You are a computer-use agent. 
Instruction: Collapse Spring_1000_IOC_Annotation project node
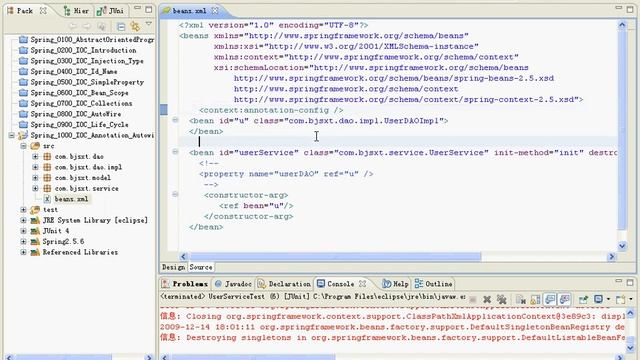coord(11,135)
